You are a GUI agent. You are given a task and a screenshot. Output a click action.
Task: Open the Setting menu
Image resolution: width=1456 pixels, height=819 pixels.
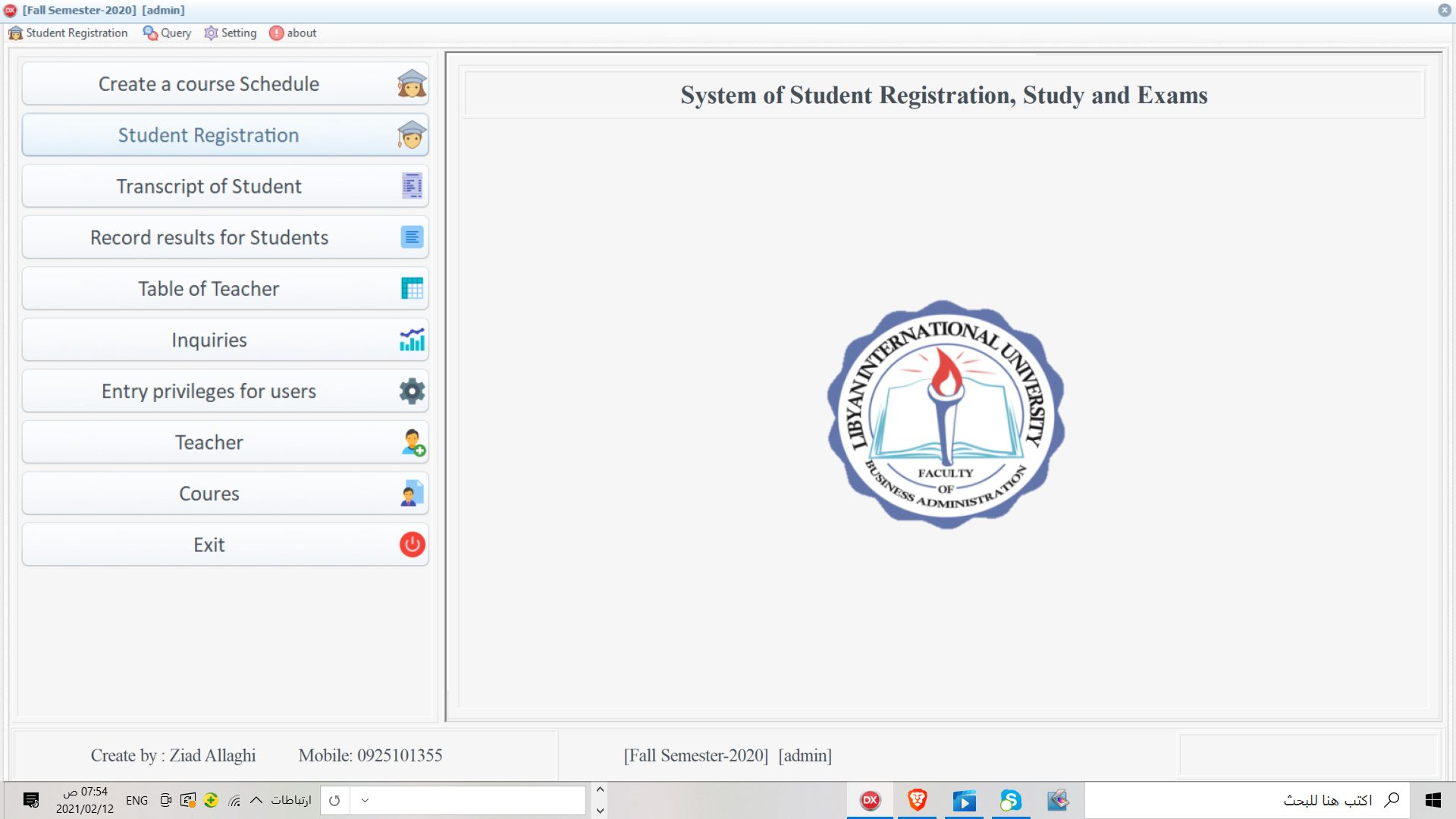pos(231,33)
